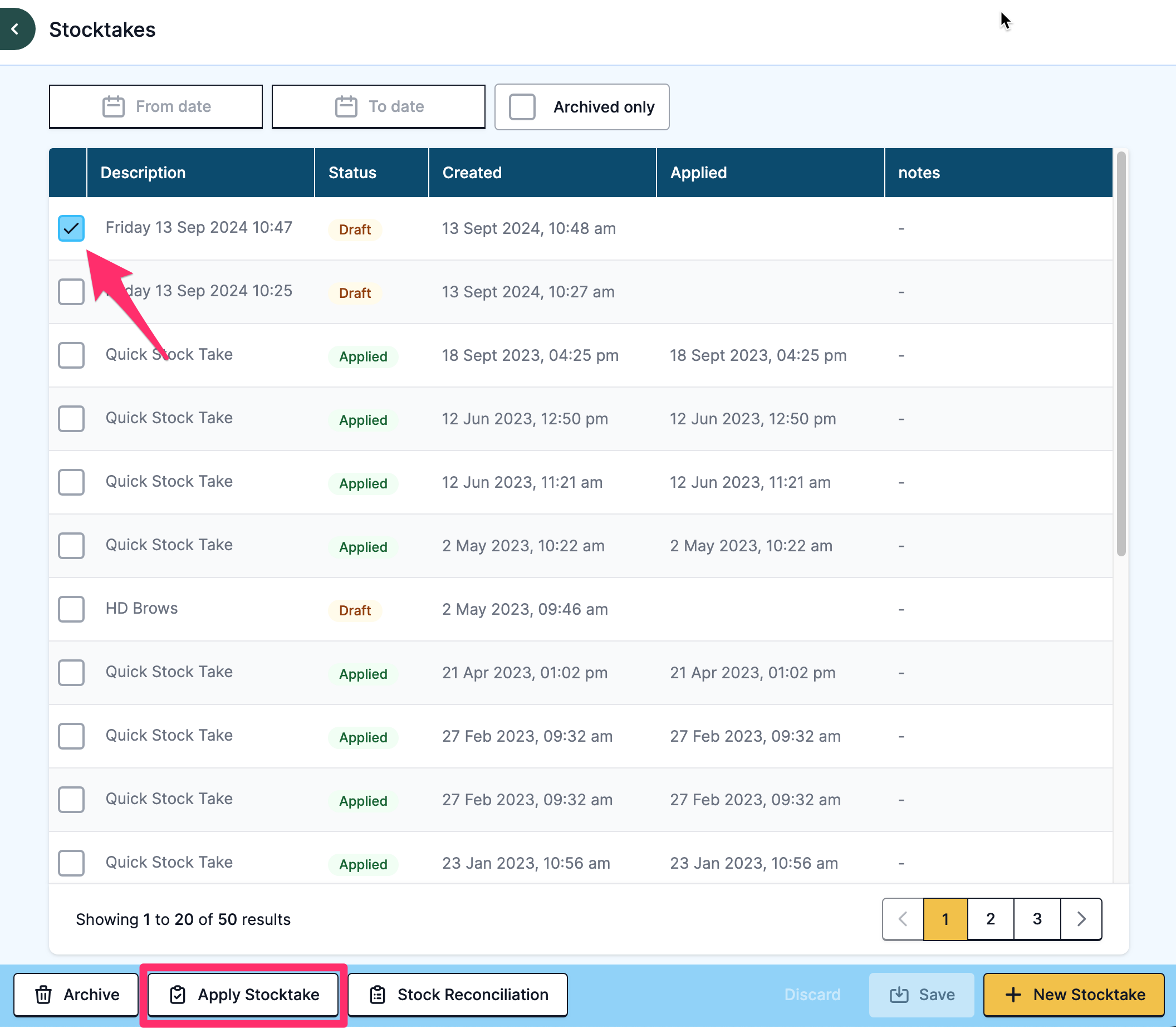Click the Draft badge on HD Brows row
Image resolution: width=1176 pixels, height=1028 pixels.
(x=355, y=610)
